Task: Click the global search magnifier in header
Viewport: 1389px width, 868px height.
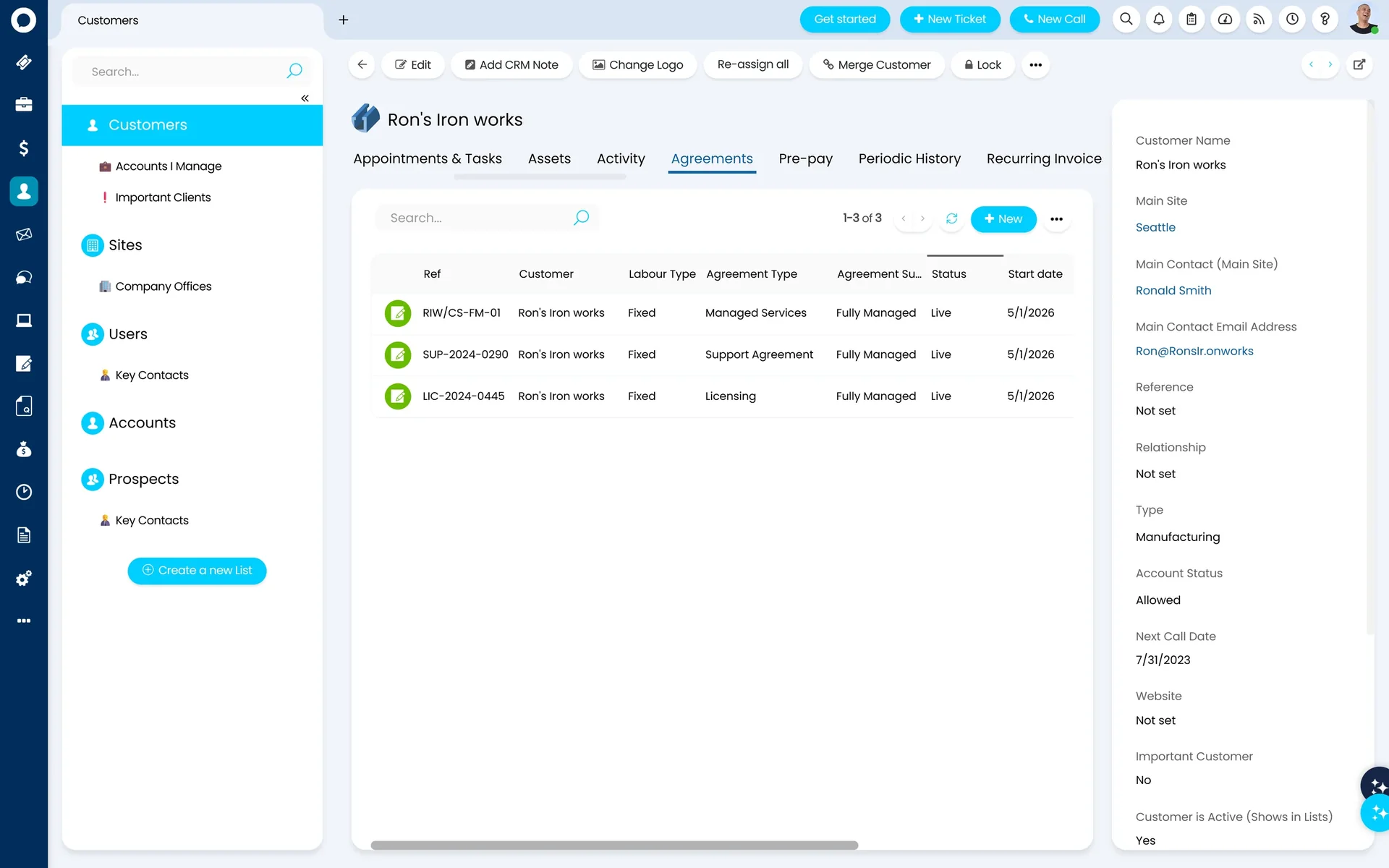Action: pos(1126,20)
